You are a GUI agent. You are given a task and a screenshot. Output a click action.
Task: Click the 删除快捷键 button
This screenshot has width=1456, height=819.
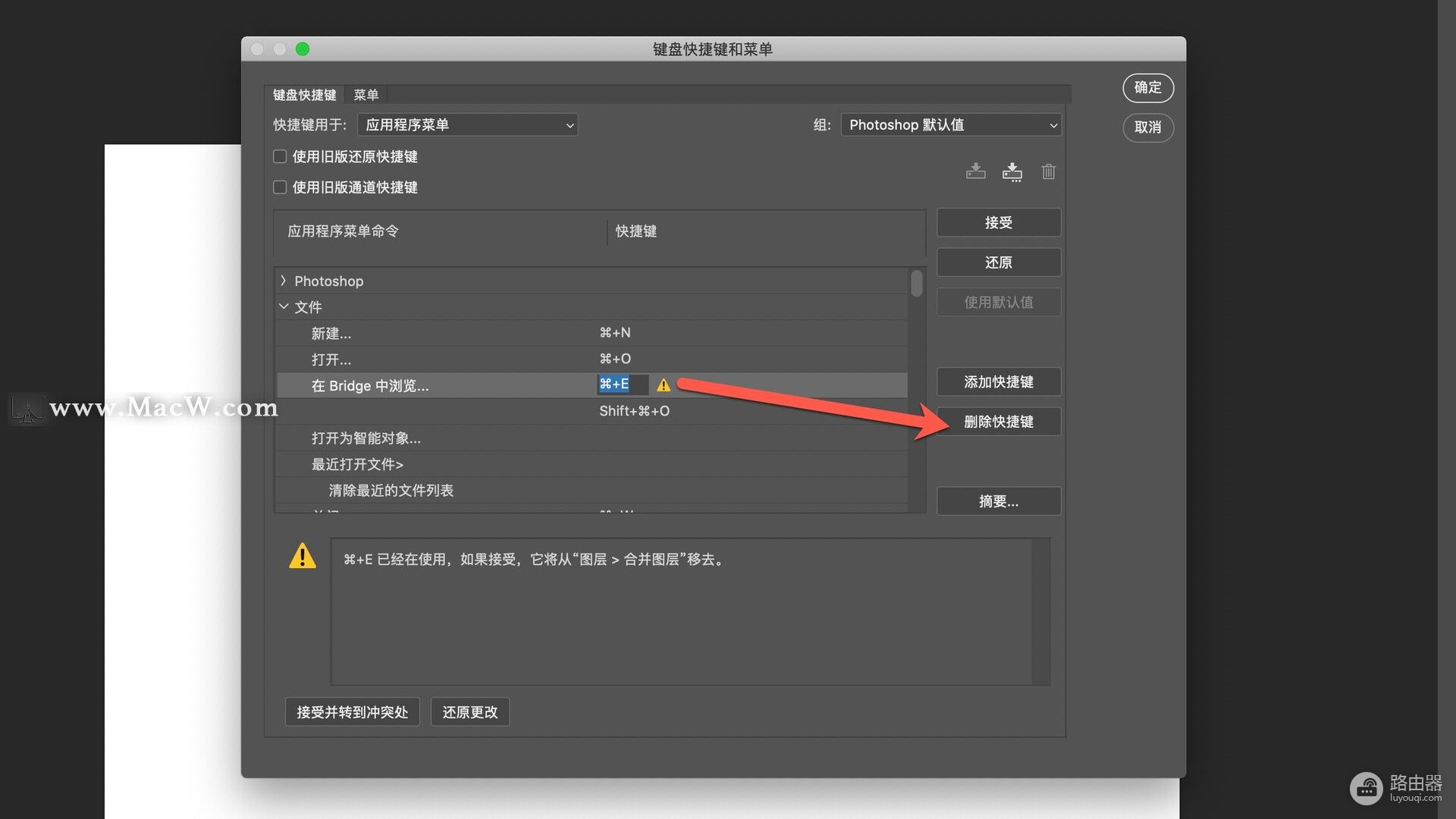999,422
